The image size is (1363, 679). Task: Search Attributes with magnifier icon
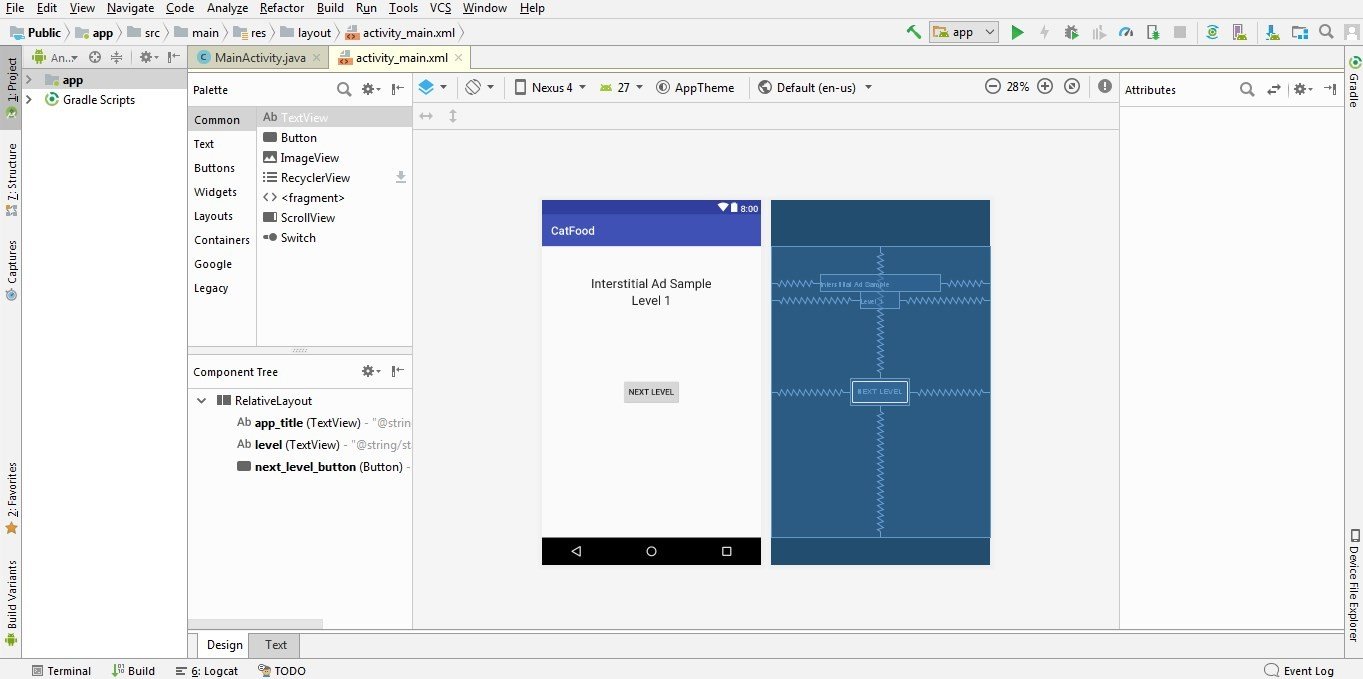point(1247,89)
